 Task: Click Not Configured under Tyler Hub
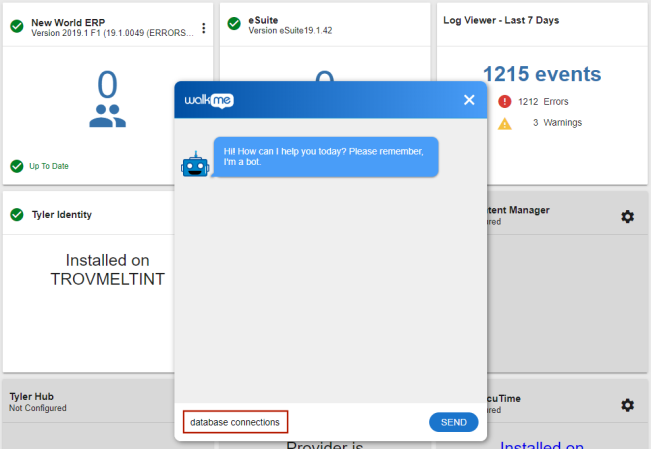click(x=38, y=408)
